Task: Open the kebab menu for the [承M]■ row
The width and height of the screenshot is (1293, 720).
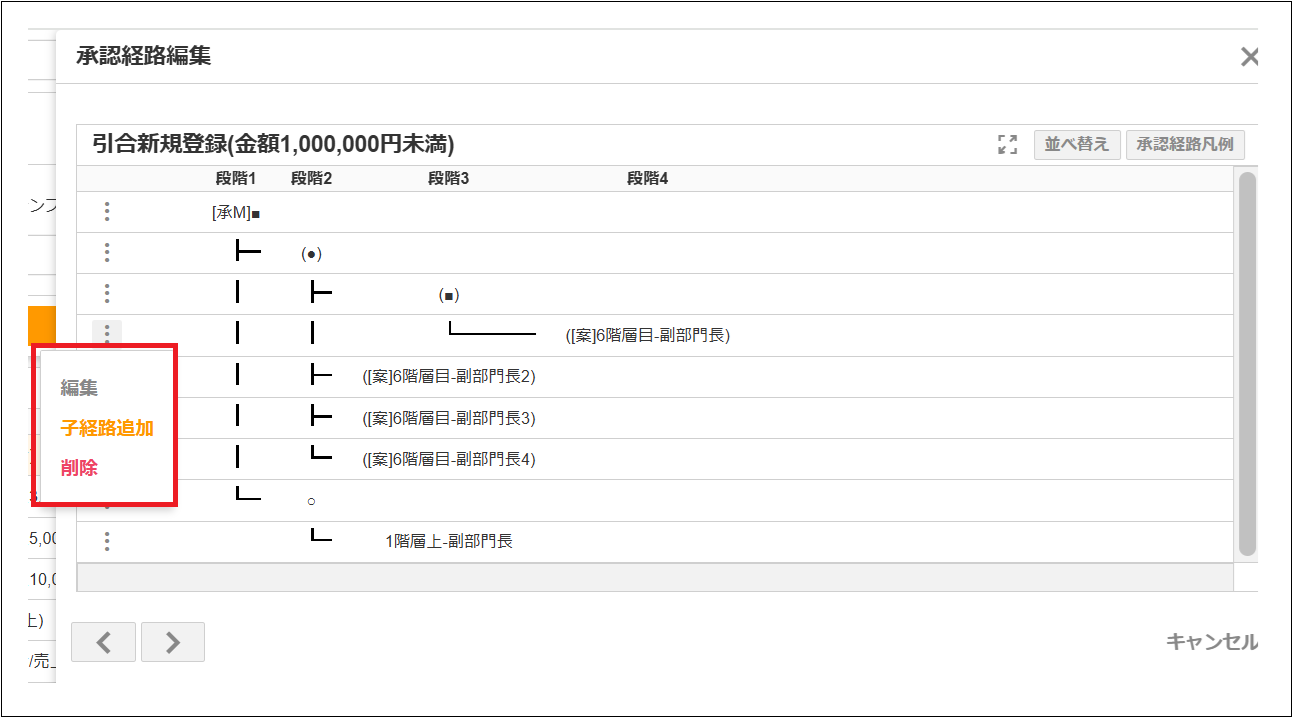Action: 107,212
